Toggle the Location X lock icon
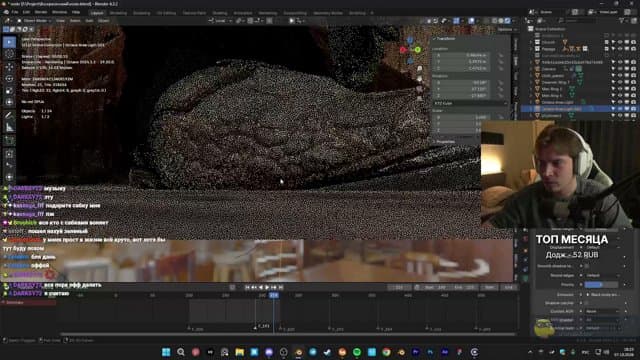Image resolution: width=640 pixels, height=360 pixels. coord(501,55)
